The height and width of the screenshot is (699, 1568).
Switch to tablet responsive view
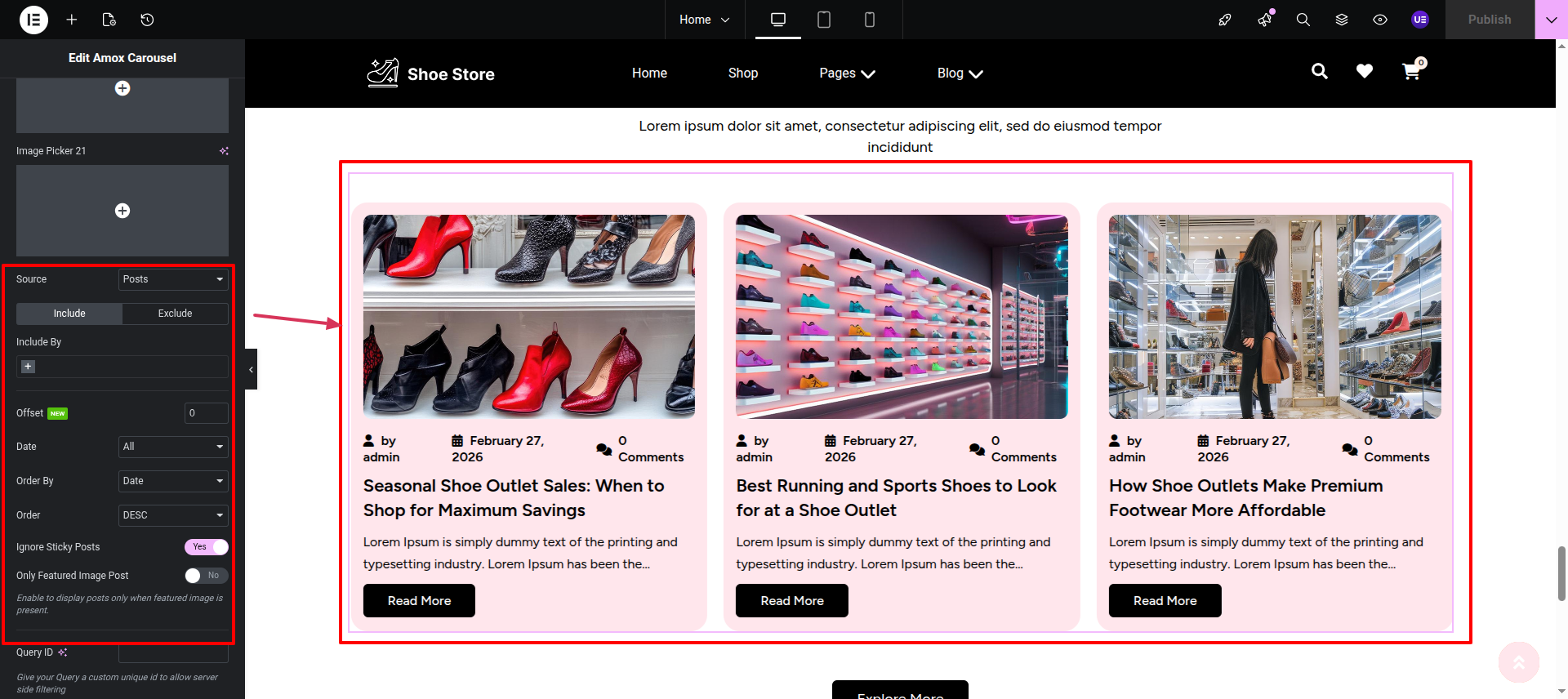tap(824, 20)
